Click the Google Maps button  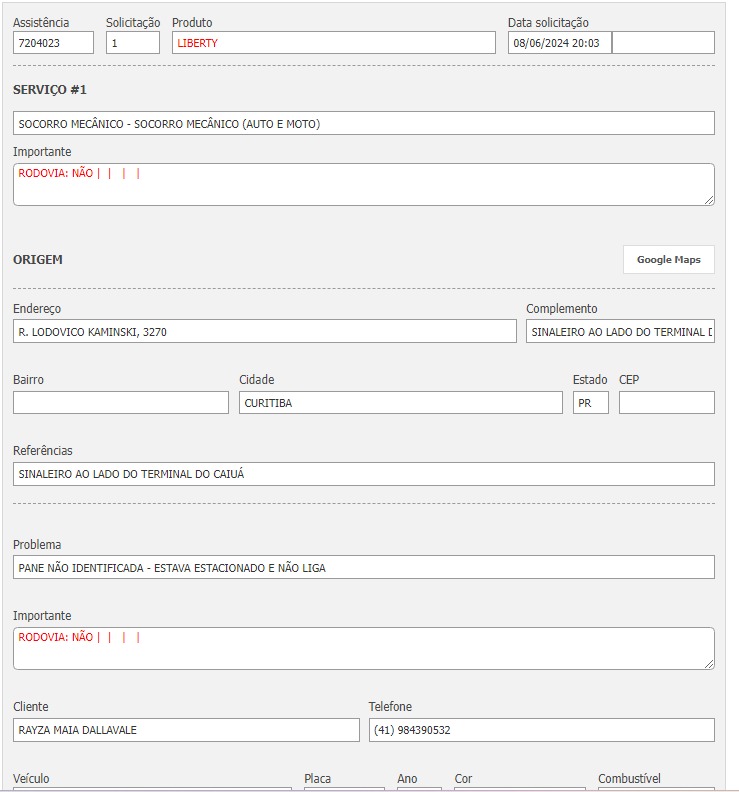coord(668,260)
